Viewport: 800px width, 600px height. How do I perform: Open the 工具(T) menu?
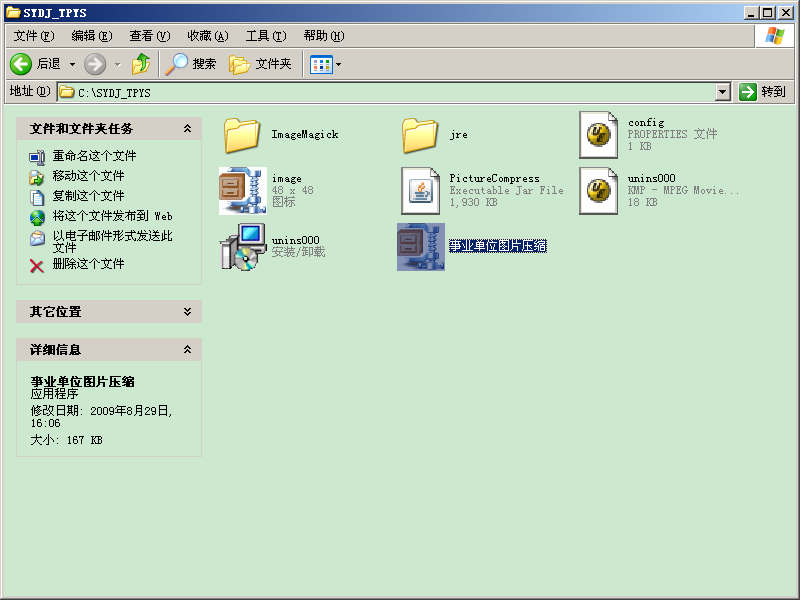266,36
